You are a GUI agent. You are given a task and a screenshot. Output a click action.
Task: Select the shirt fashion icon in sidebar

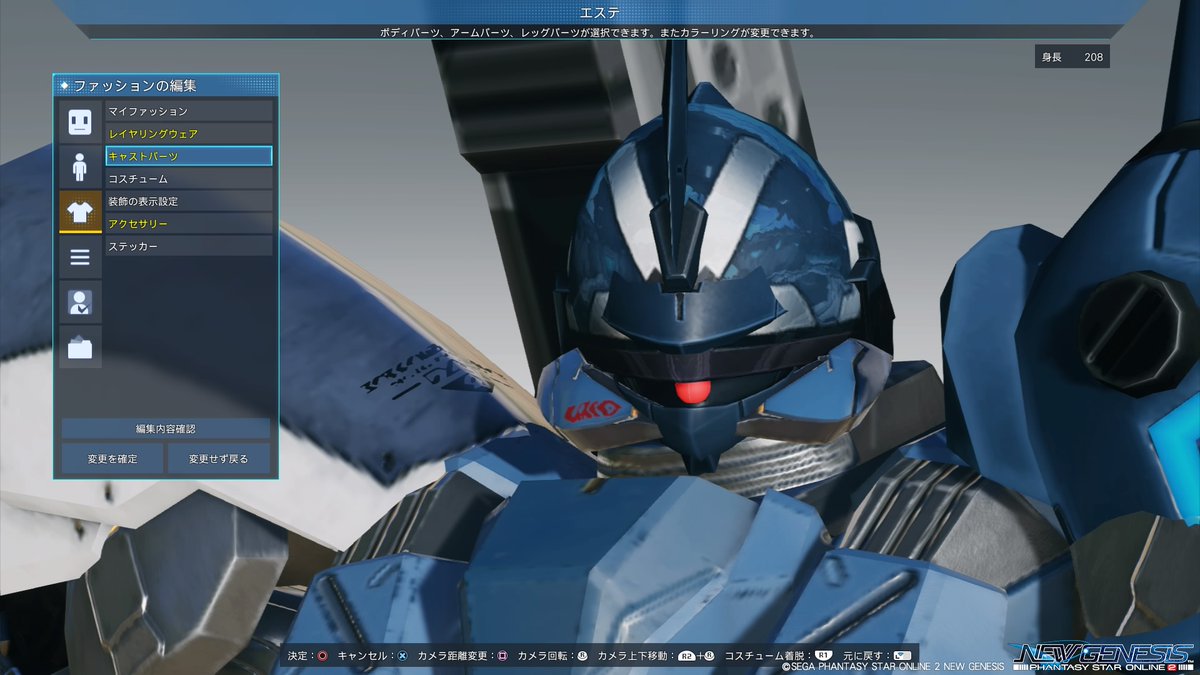click(x=80, y=210)
